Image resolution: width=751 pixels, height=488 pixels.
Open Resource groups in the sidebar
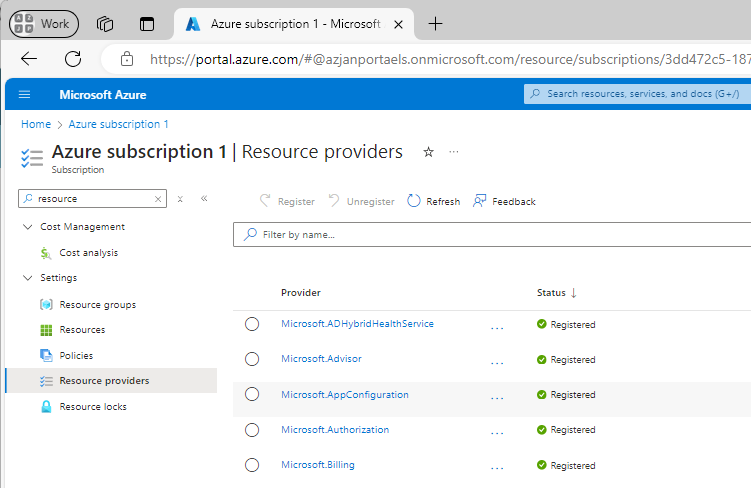98,305
